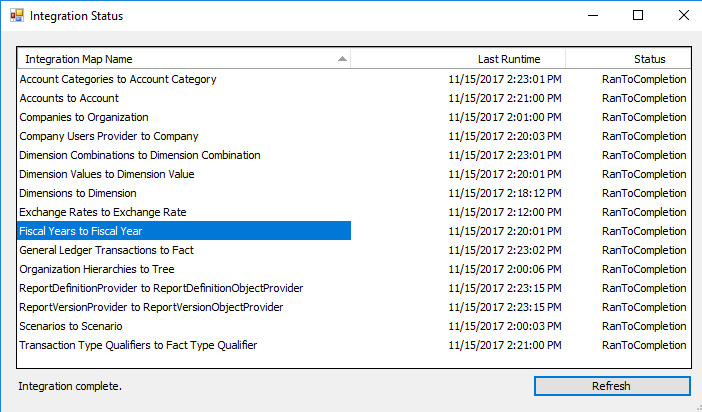The image size is (702, 412).
Task: Click the Refresh button
Action: coord(612,386)
